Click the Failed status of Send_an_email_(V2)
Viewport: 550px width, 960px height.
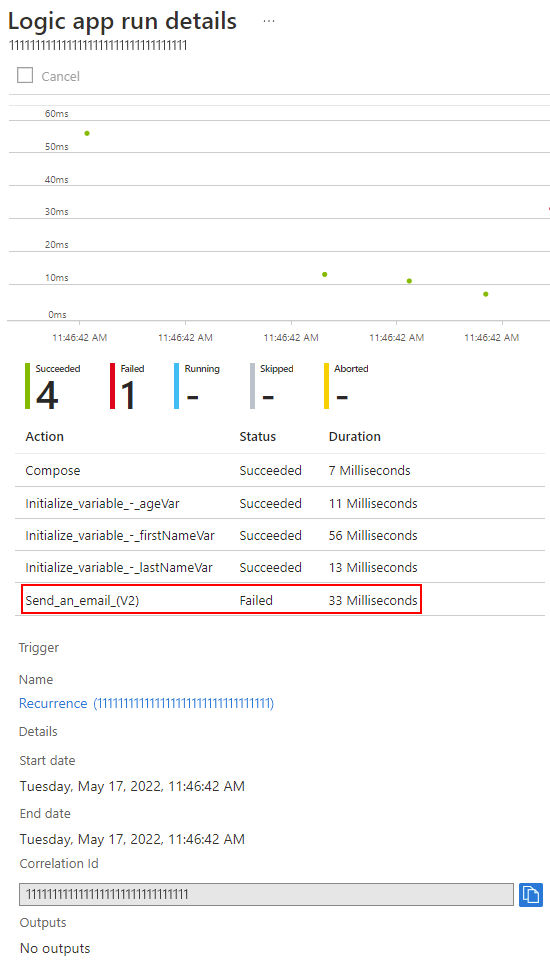click(256, 601)
